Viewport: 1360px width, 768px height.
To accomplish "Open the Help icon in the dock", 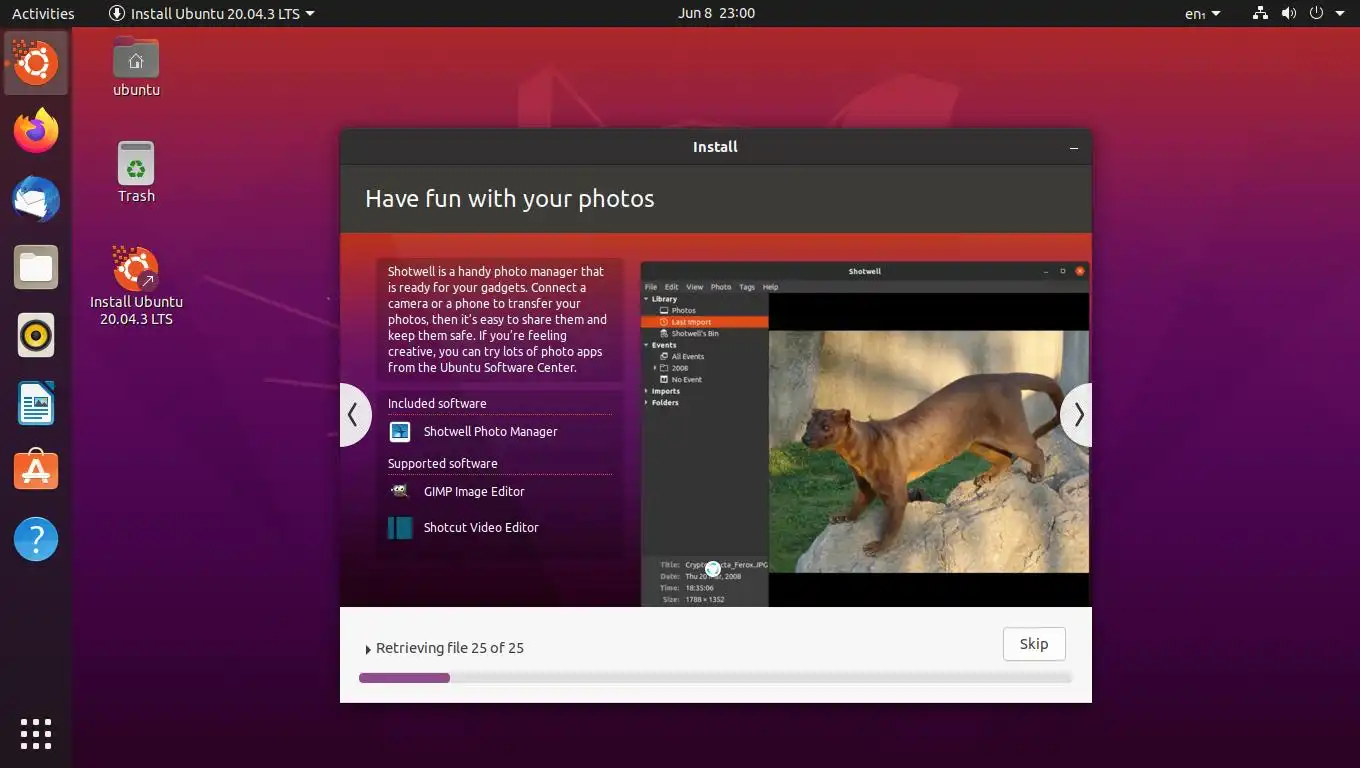I will point(36,539).
